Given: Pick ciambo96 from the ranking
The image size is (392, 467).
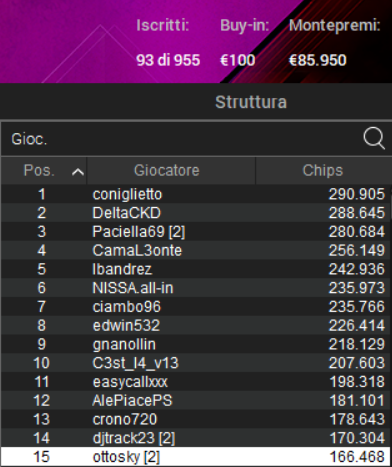Looking at the screenshot, I should (195, 306).
